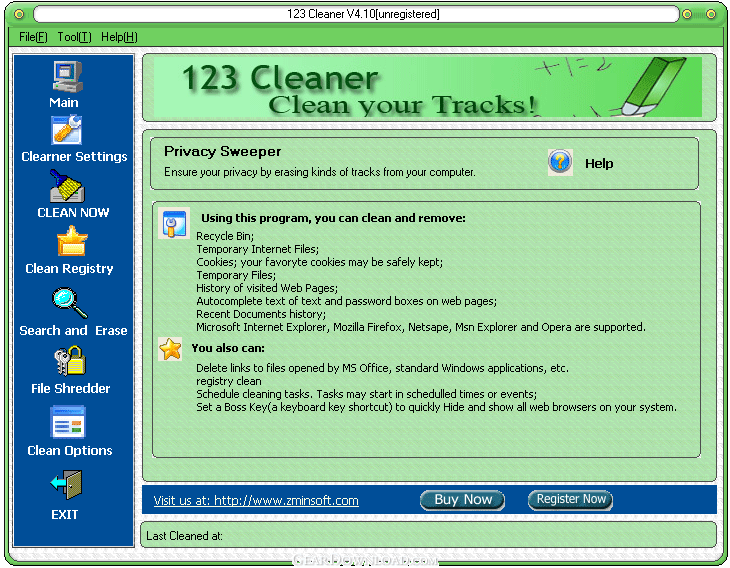Select the CLEAN NOW label
Screen dimensions: 730x568
pos(73,213)
